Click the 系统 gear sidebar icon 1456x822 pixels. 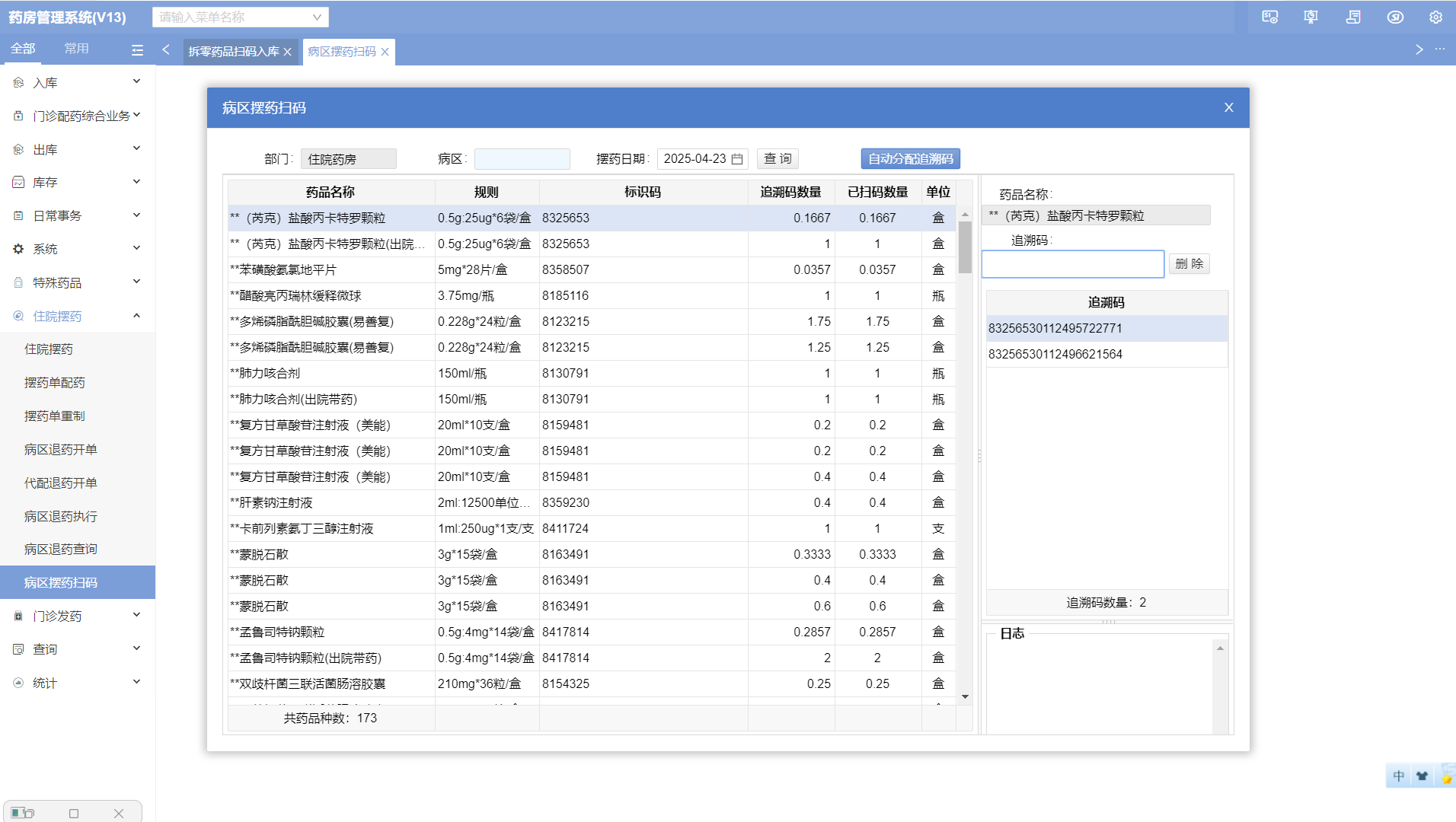[18, 249]
